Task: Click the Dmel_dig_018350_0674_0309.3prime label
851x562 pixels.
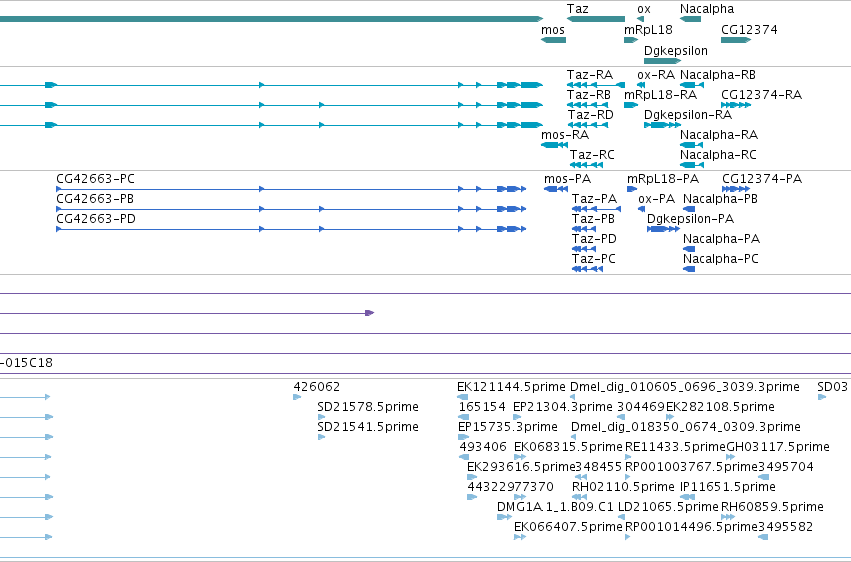Action: coord(685,427)
